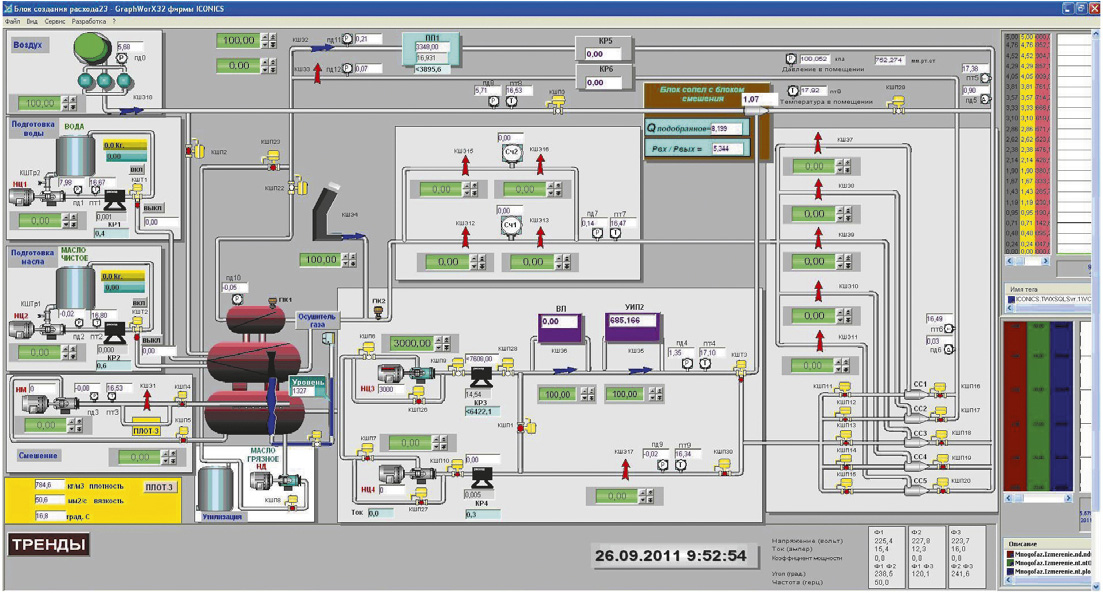The height and width of the screenshot is (593, 1103).
Task: Click the КШП22 yellow ball valve
Action: (298, 185)
